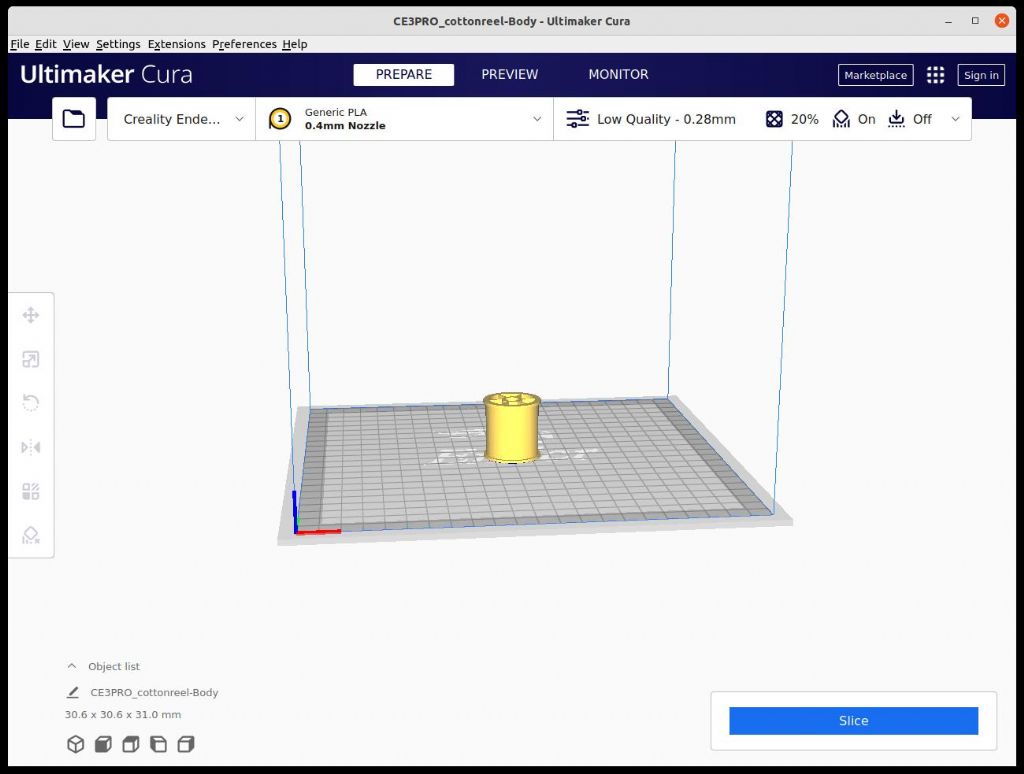Open the Marketplace
The height and width of the screenshot is (774, 1024).
(875, 75)
